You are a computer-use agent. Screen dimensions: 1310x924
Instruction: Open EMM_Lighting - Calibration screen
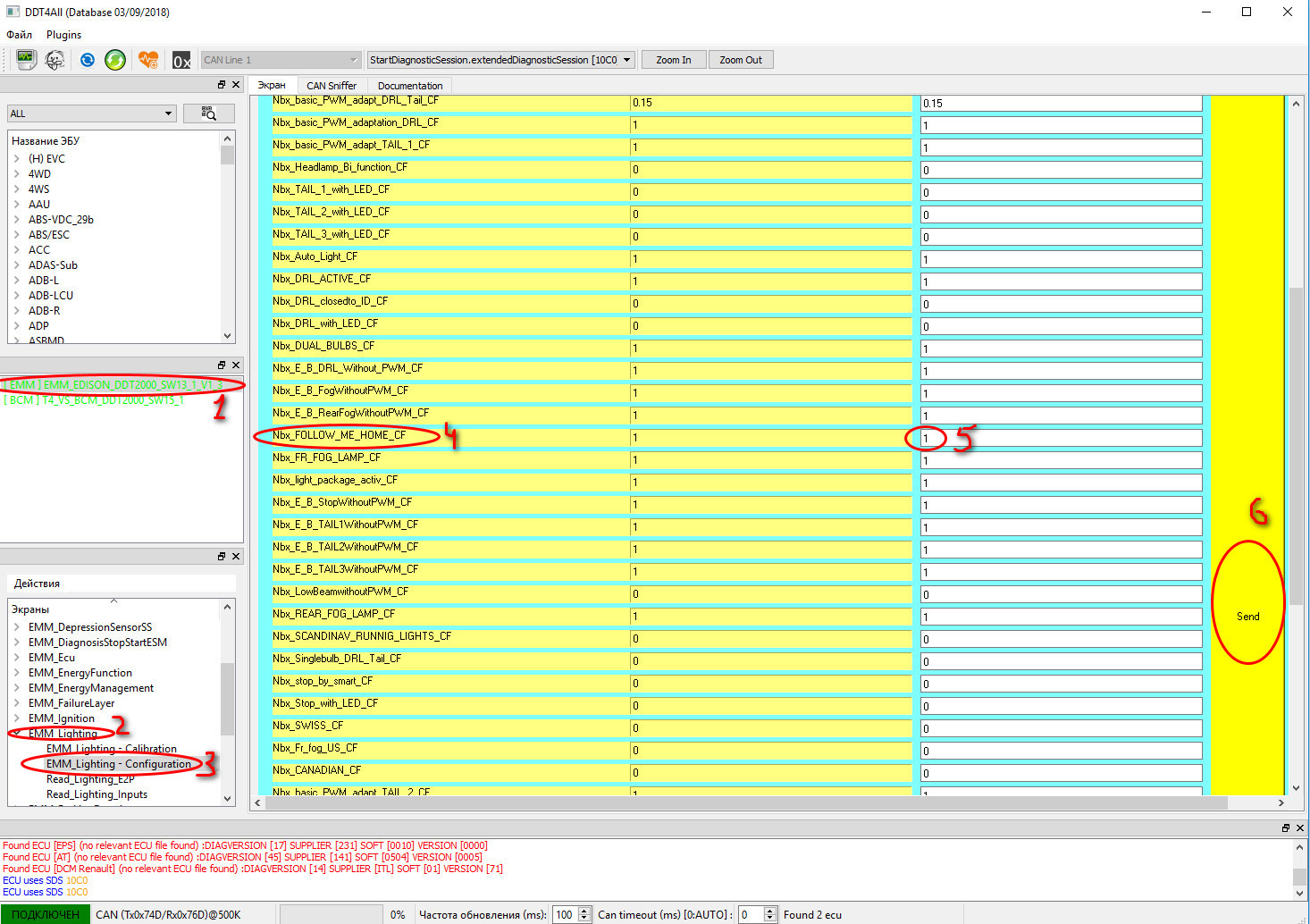(112, 749)
